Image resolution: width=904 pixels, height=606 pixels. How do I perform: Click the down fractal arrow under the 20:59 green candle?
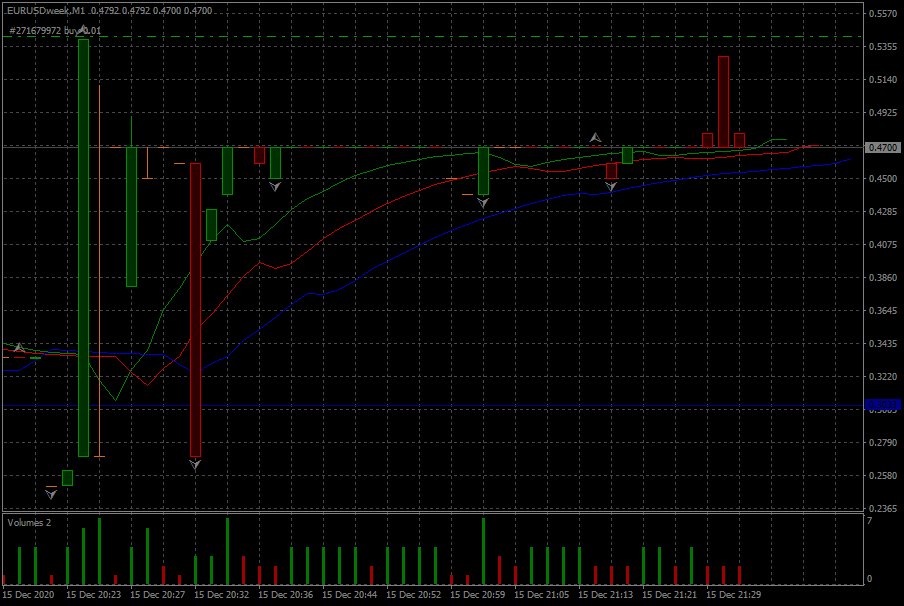(x=483, y=202)
